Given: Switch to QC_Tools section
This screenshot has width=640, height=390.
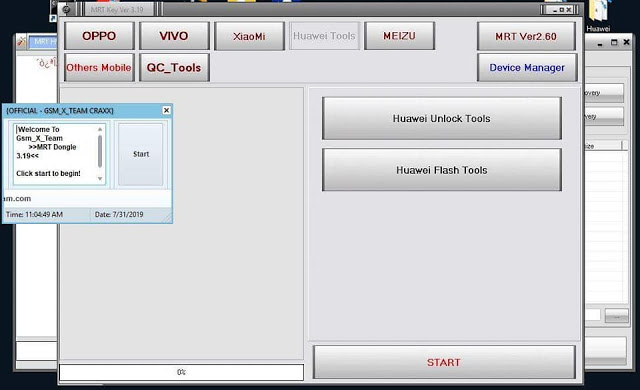Looking at the screenshot, I should pos(174,67).
